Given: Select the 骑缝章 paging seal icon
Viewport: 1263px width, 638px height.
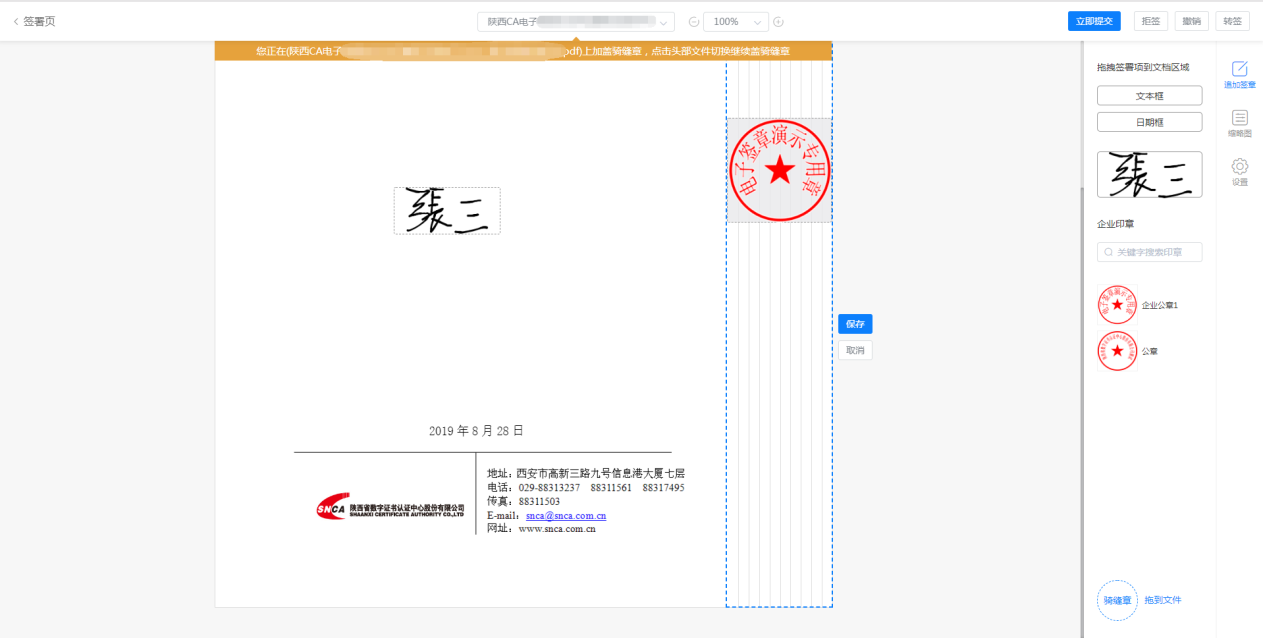Looking at the screenshot, I should click(x=1117, y=600).
